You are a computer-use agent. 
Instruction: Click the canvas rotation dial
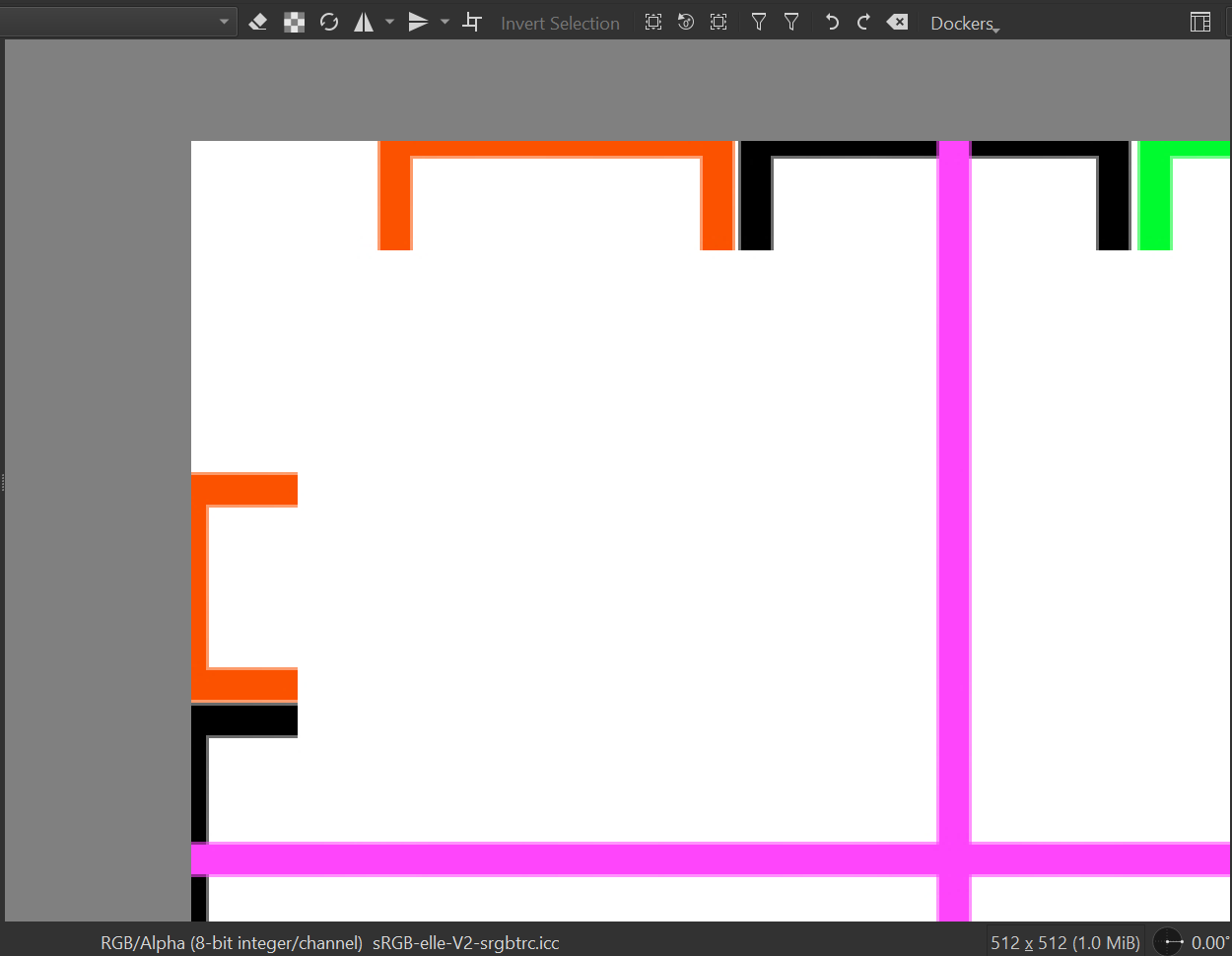click(x=1168, y=942)
